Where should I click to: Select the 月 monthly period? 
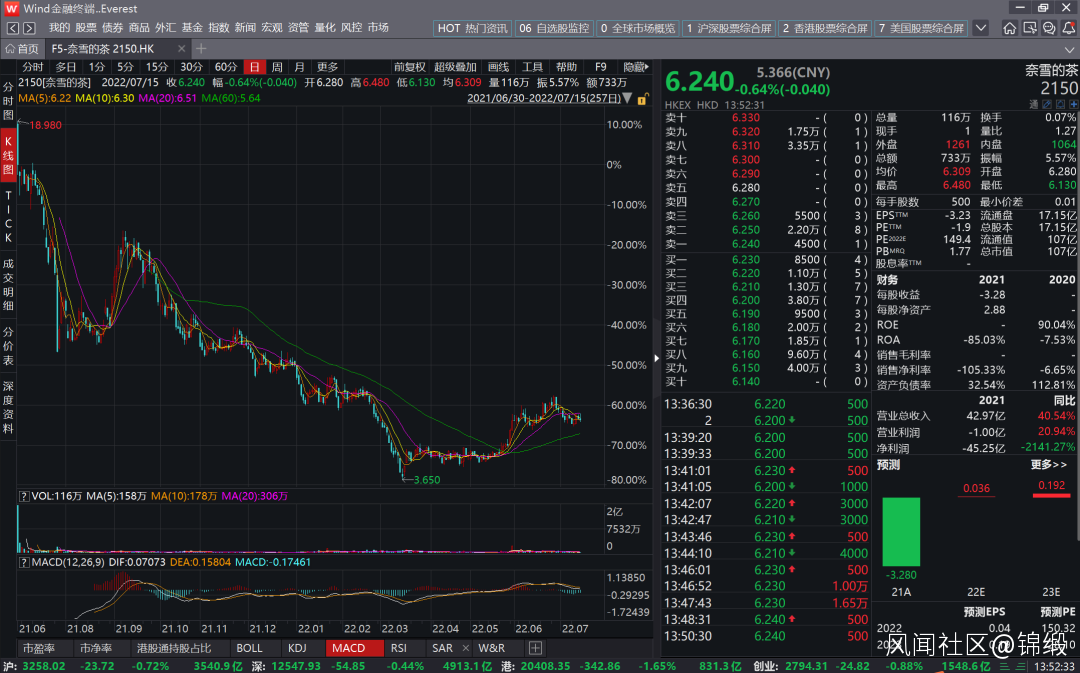[x=299, y=67]
